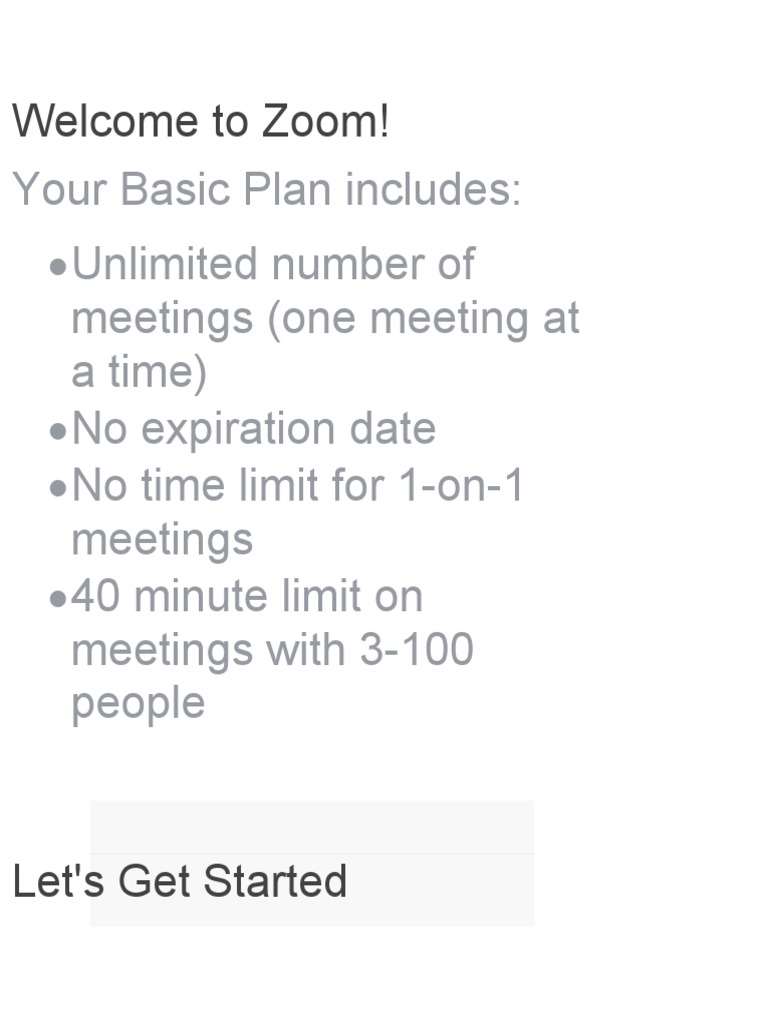Click the 40 minute limit on line

coord(247,596)
